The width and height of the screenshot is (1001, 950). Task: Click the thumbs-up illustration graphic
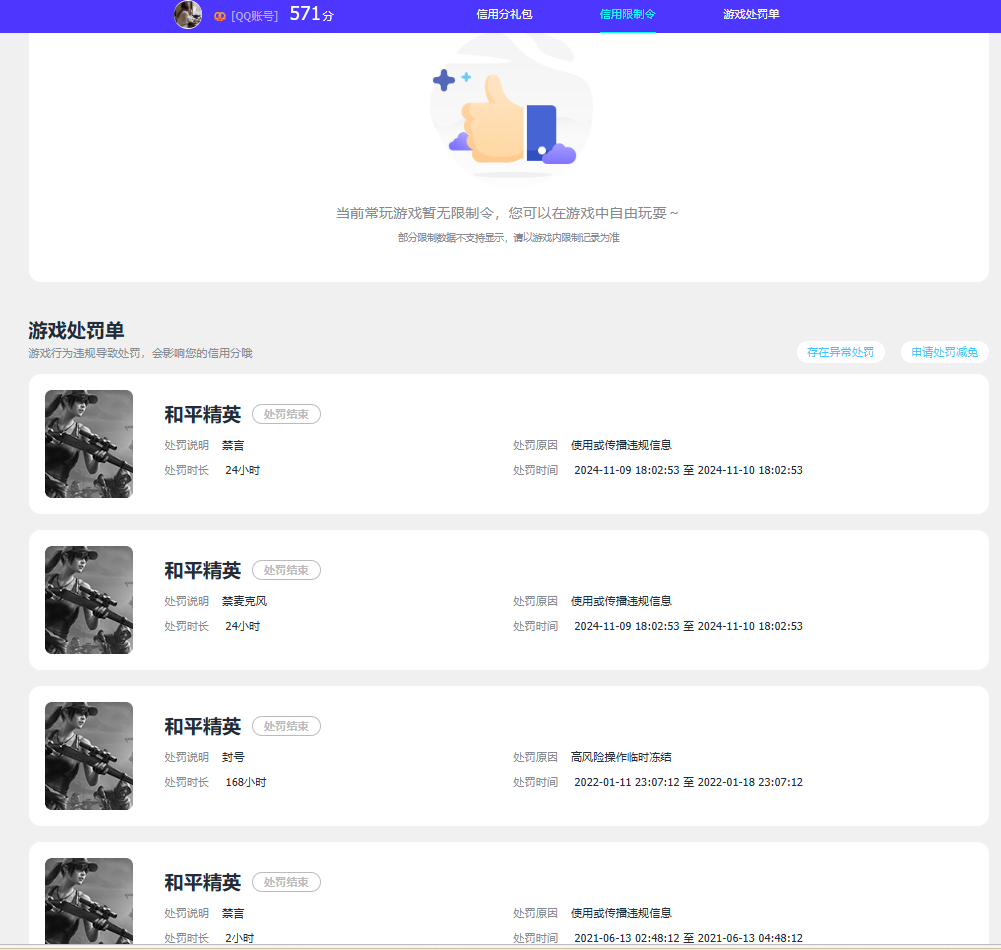click(x=511, y=110)
